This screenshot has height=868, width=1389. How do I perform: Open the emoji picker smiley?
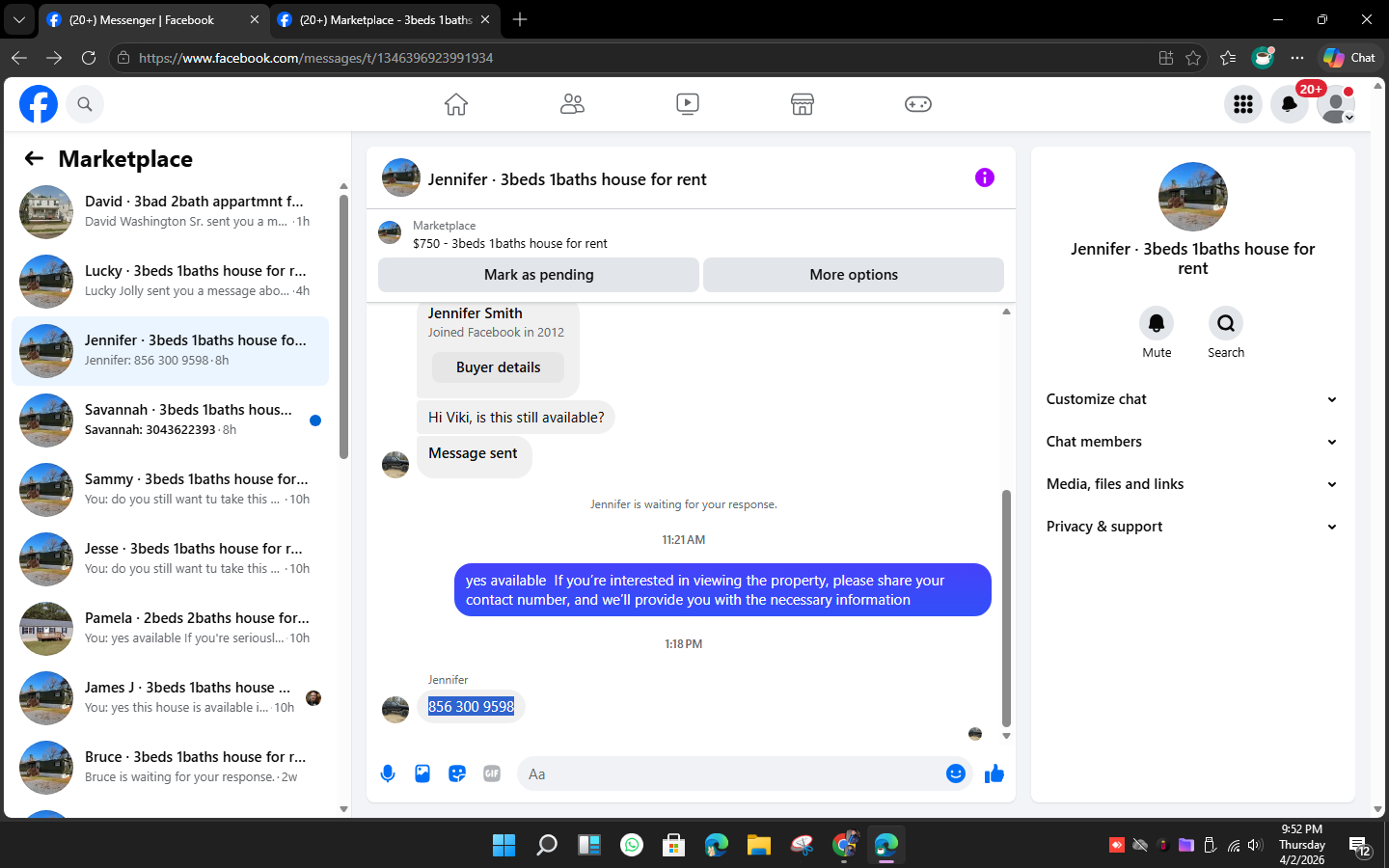click(x=956, y=773)
